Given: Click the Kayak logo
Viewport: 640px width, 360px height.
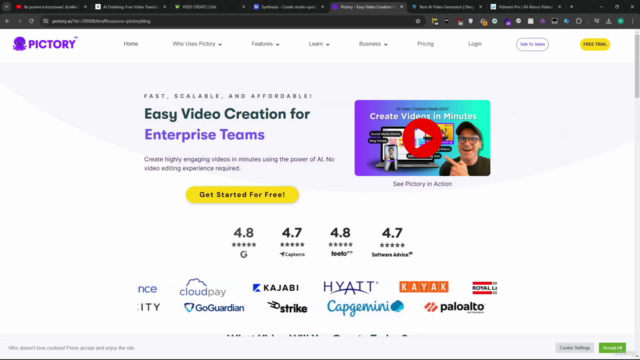Looking at the screenshot, I should pos(424,287).
